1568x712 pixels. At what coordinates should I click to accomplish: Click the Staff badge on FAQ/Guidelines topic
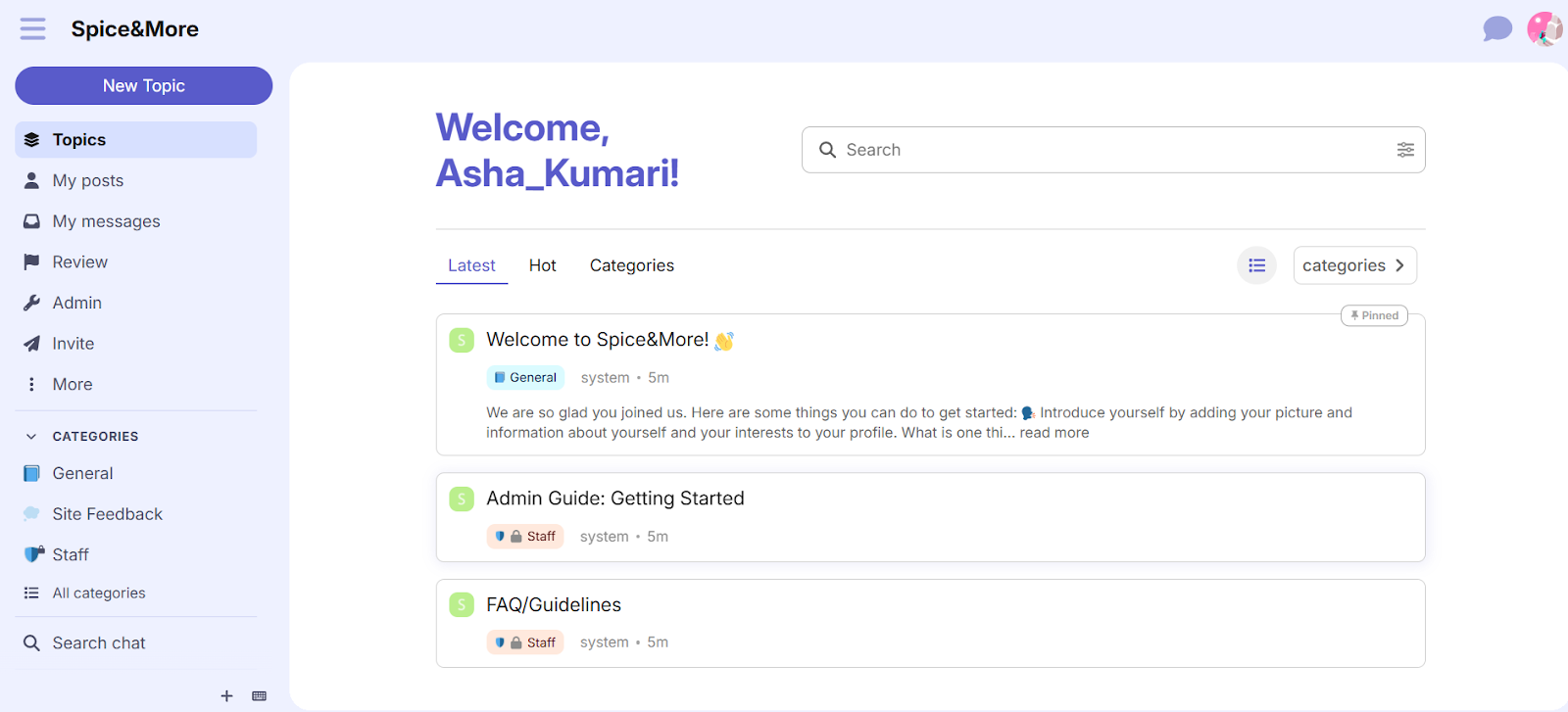point(525,642)
